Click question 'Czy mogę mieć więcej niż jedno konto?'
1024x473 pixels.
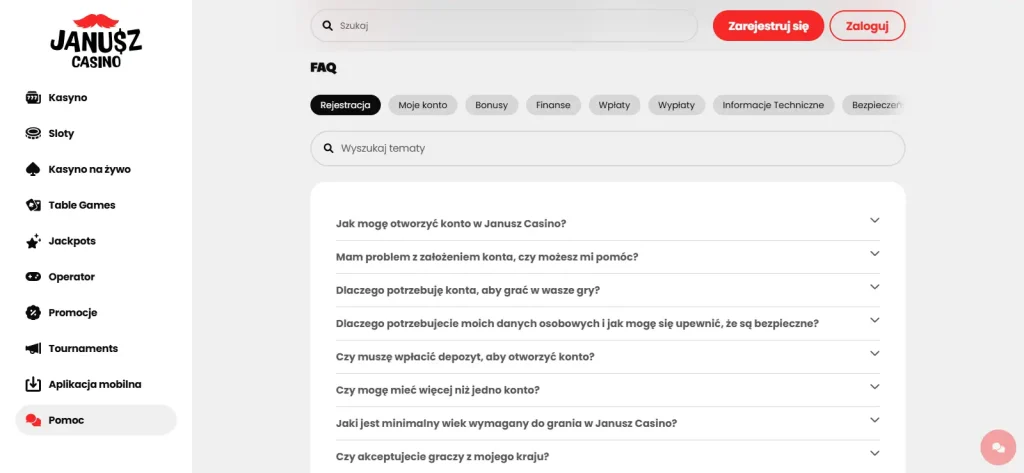(x=438, y=390)
